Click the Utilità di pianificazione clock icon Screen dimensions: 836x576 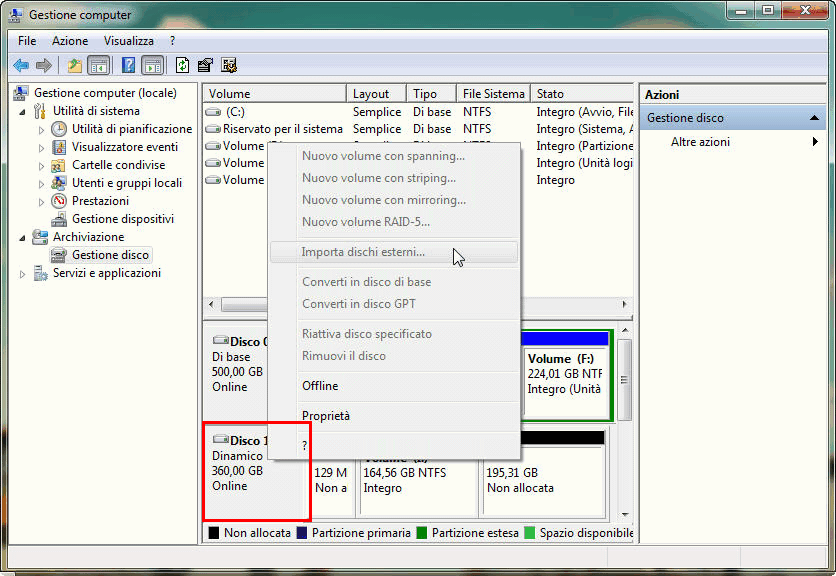(x=59, y=129)
